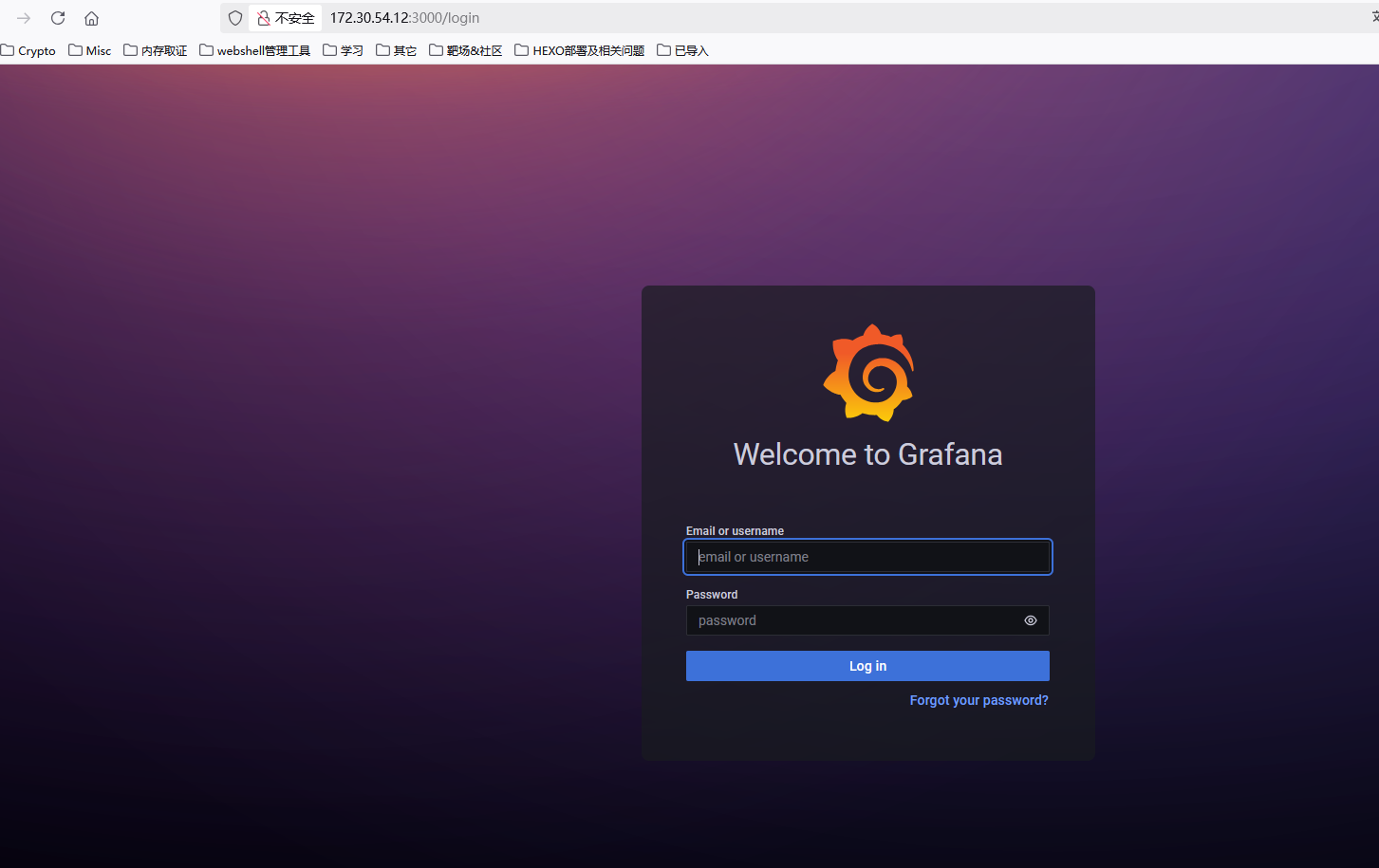Focus the Email or username field

point(867,557)
